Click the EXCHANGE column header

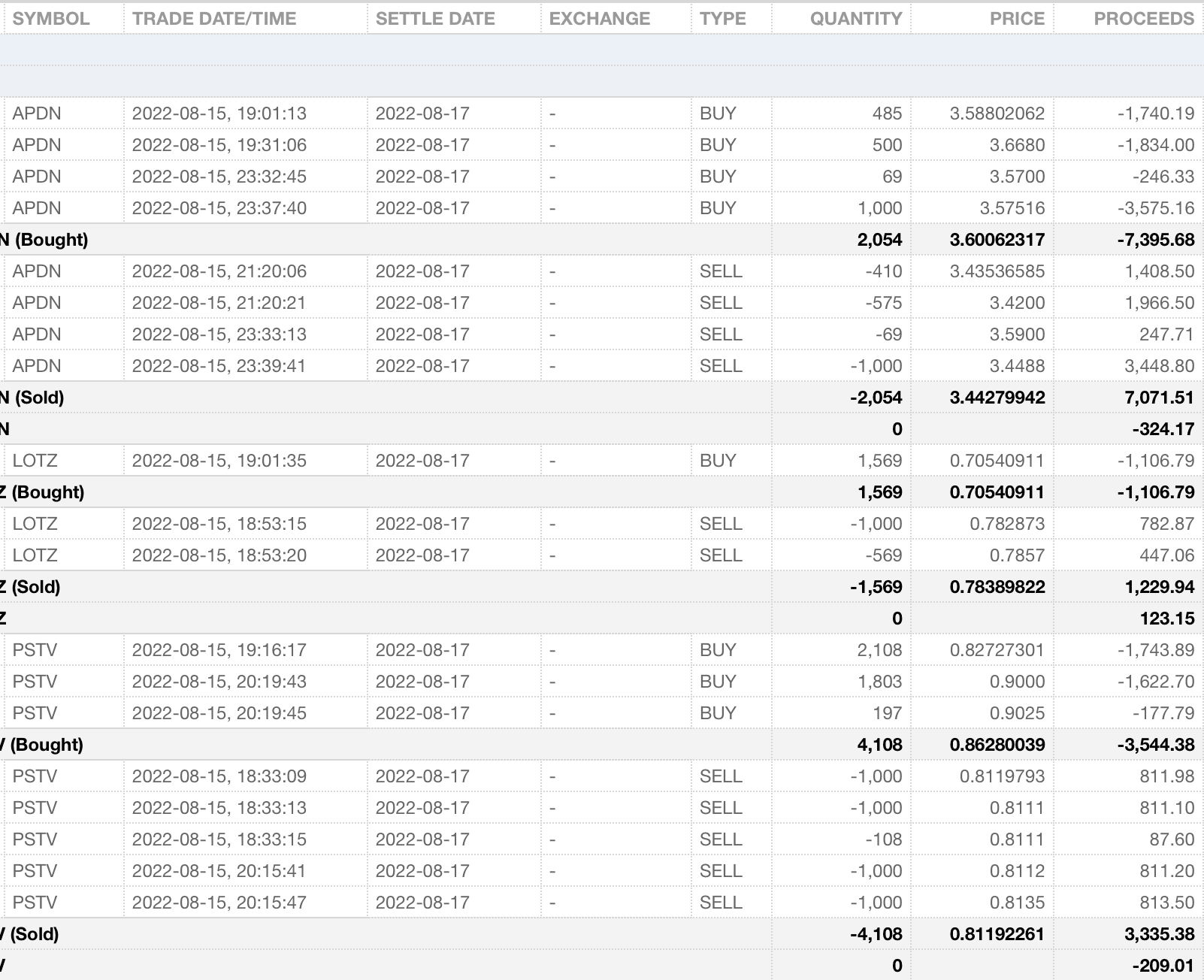[600, 19]
